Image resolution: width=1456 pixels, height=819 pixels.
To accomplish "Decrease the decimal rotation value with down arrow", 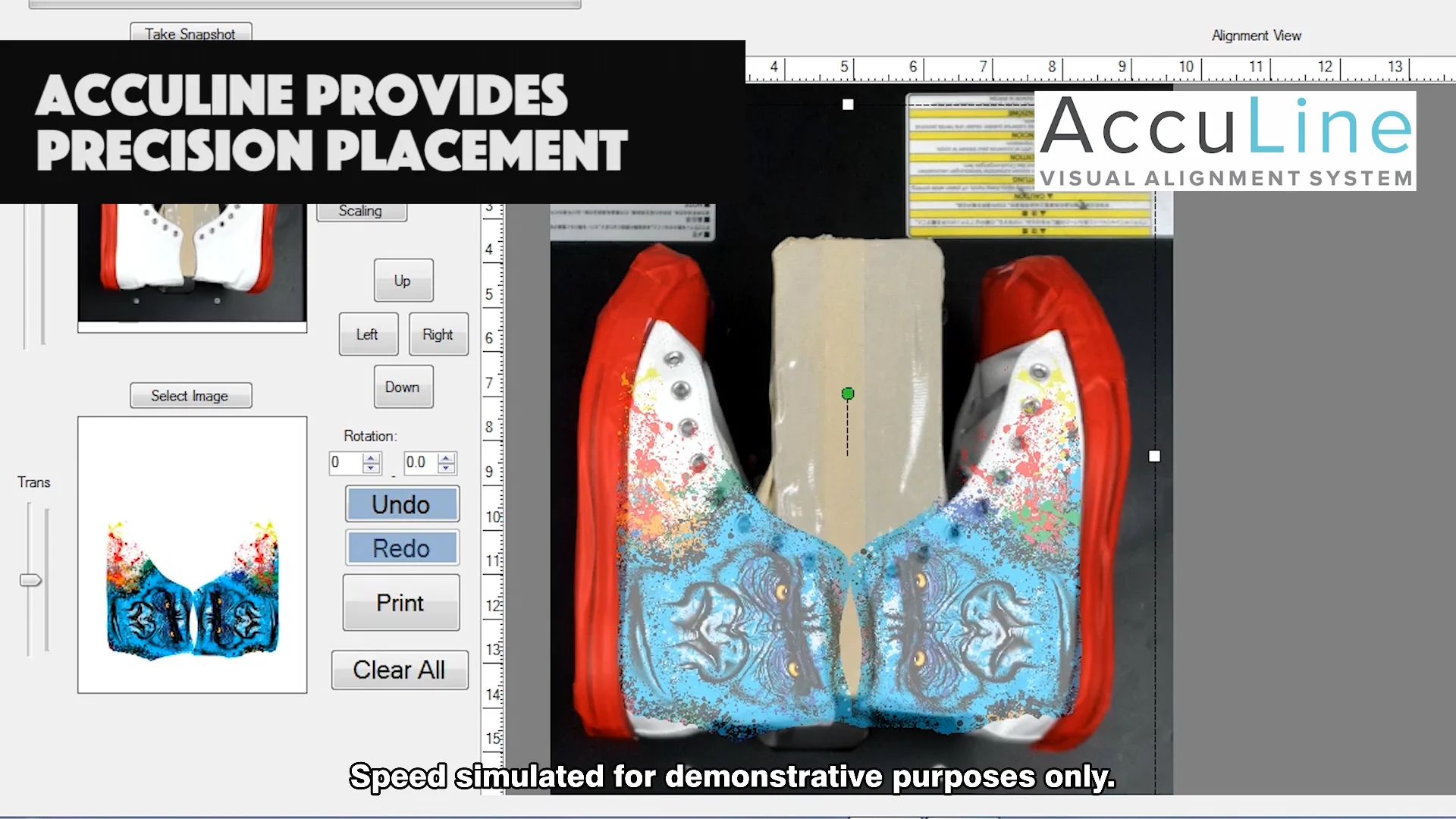I will [x=447, y=468].
